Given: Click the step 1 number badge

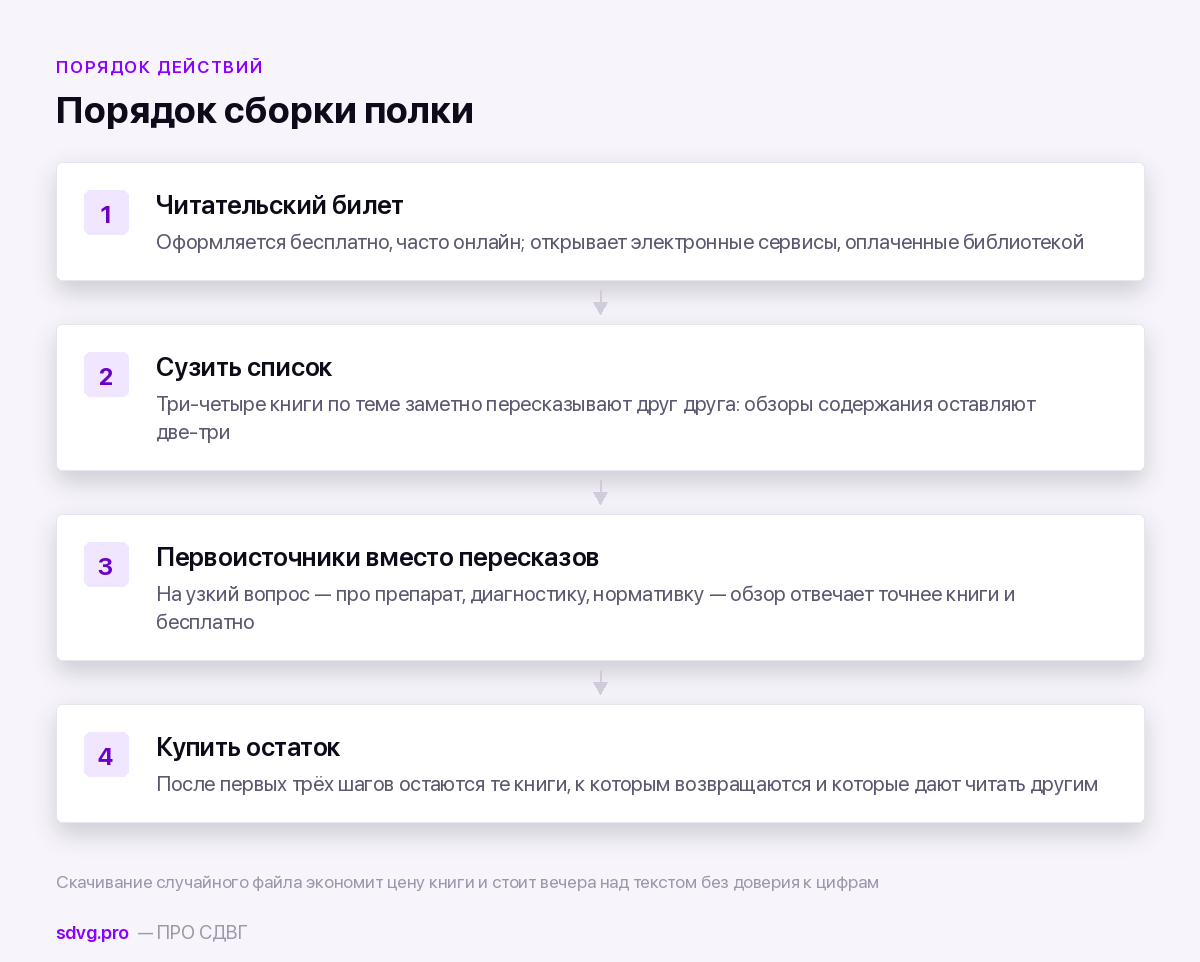Looking at the screenshot, I should tap(106, 213).
